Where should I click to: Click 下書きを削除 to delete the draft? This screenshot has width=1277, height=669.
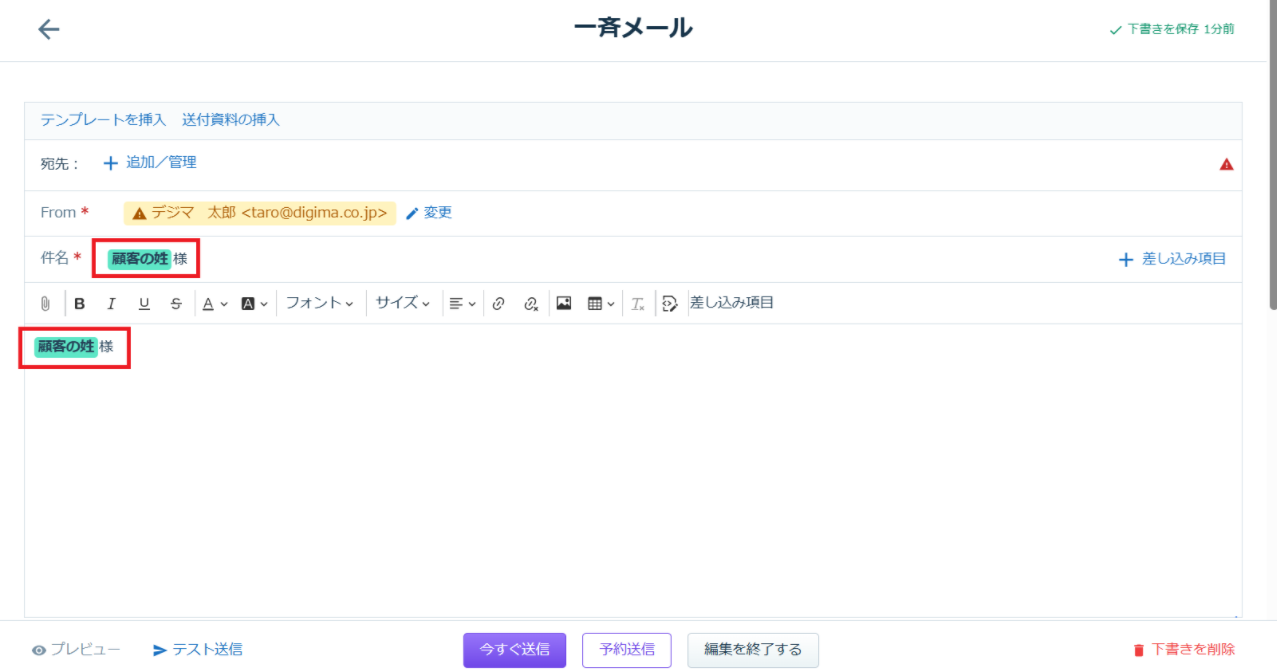[x=1184, y=650]
